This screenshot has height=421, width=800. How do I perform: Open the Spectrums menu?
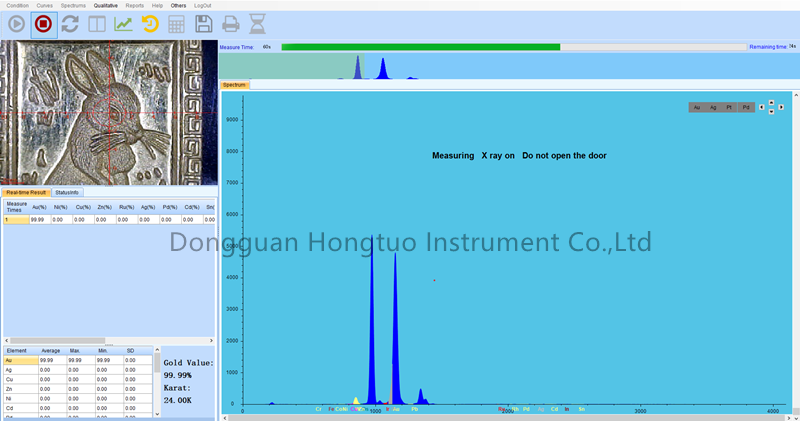click(x=73, y=6)
